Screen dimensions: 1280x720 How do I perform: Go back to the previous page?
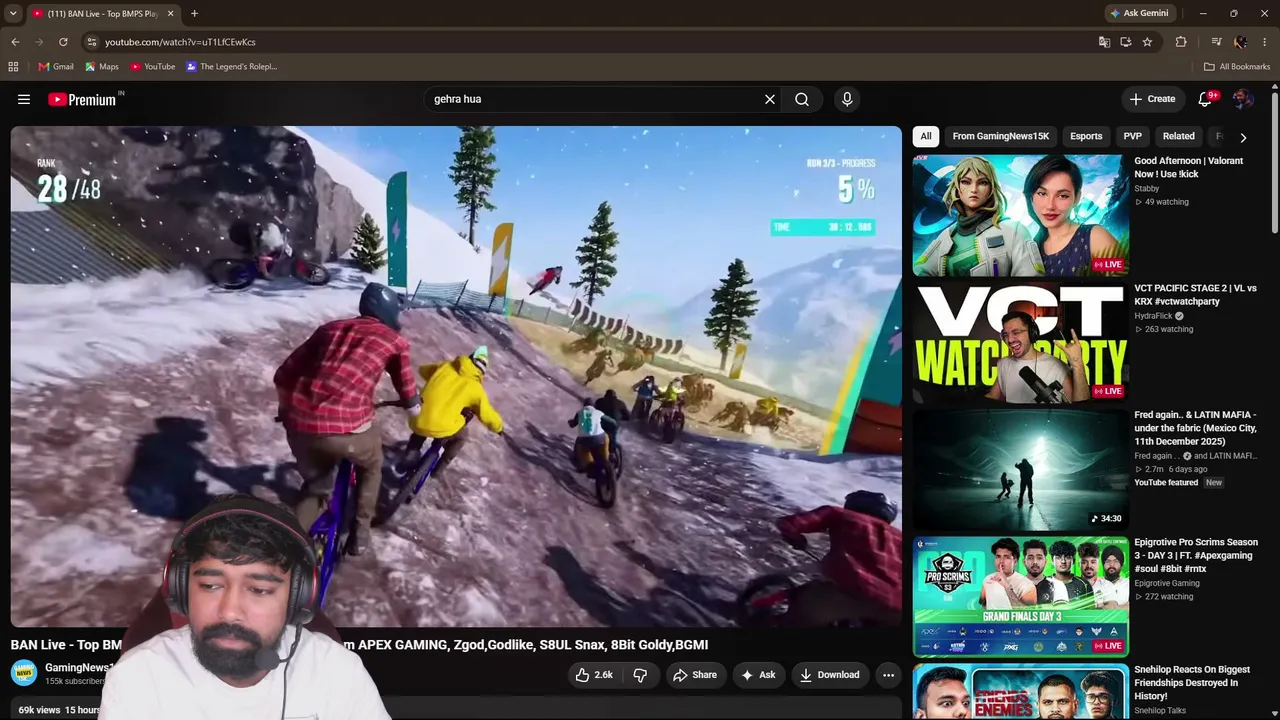(15, 42)
